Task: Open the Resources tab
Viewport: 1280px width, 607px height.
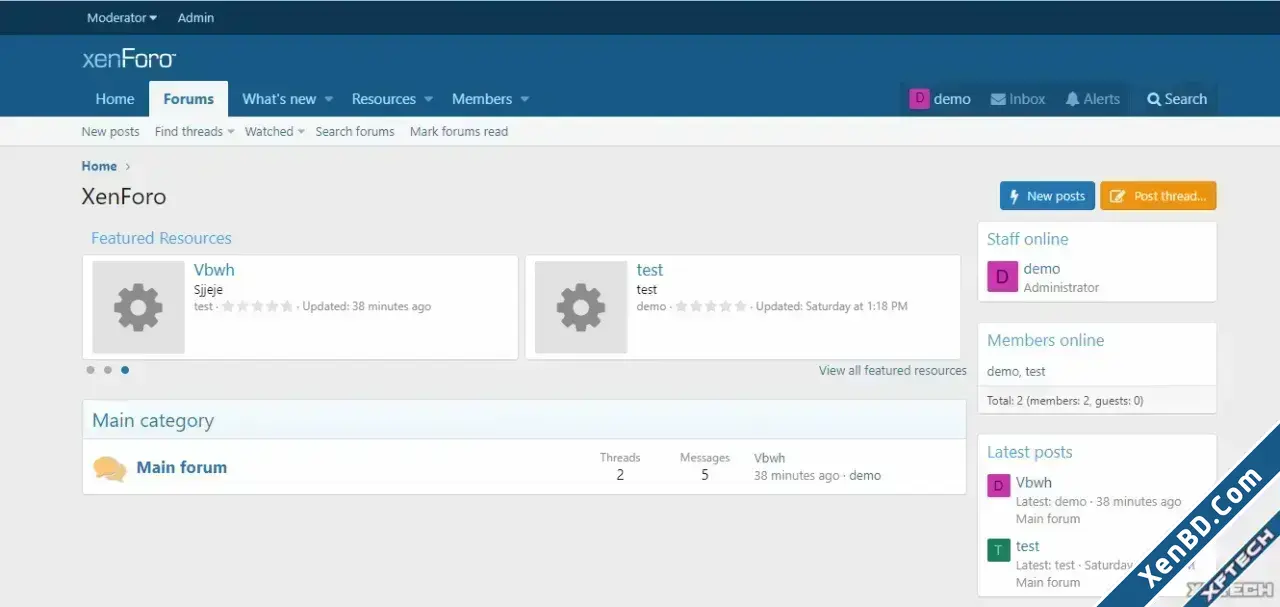Action: 384,99
